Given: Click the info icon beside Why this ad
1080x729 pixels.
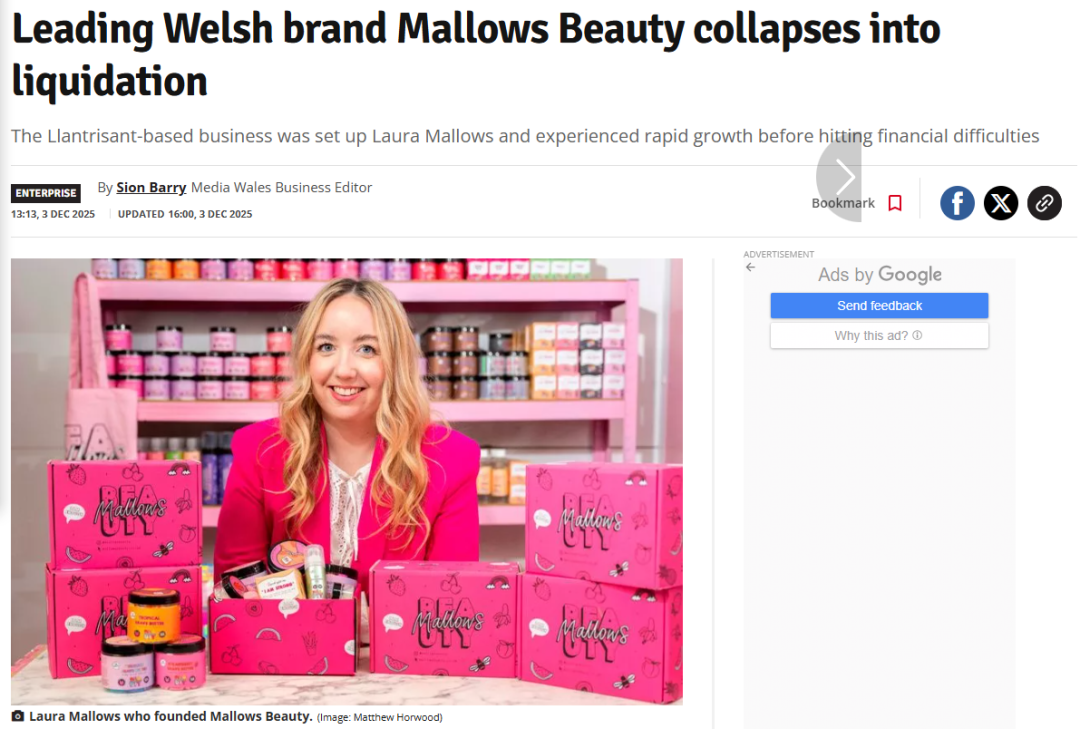Looking at the screenshot, I should point(917,336).
